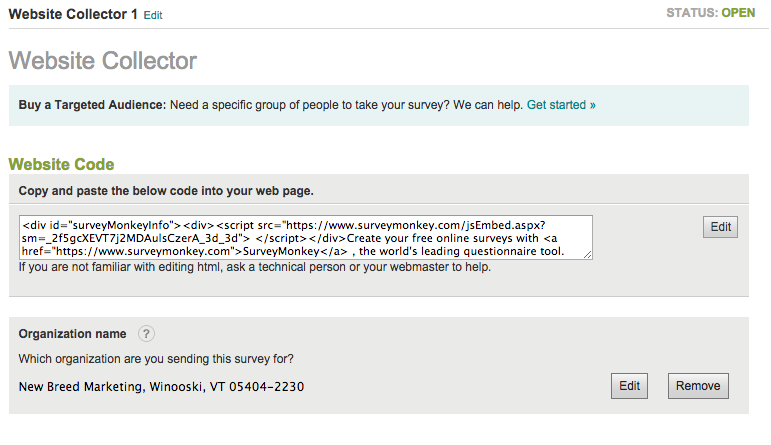The width and height of the screenshot is (771, 445).
Task: Click Edit button next to embed code
Action: (720, 227)
